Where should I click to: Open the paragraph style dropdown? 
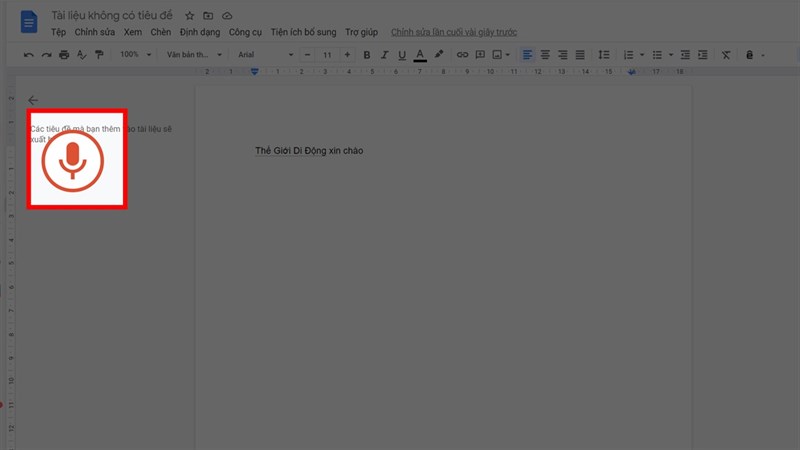coord(194,55)
